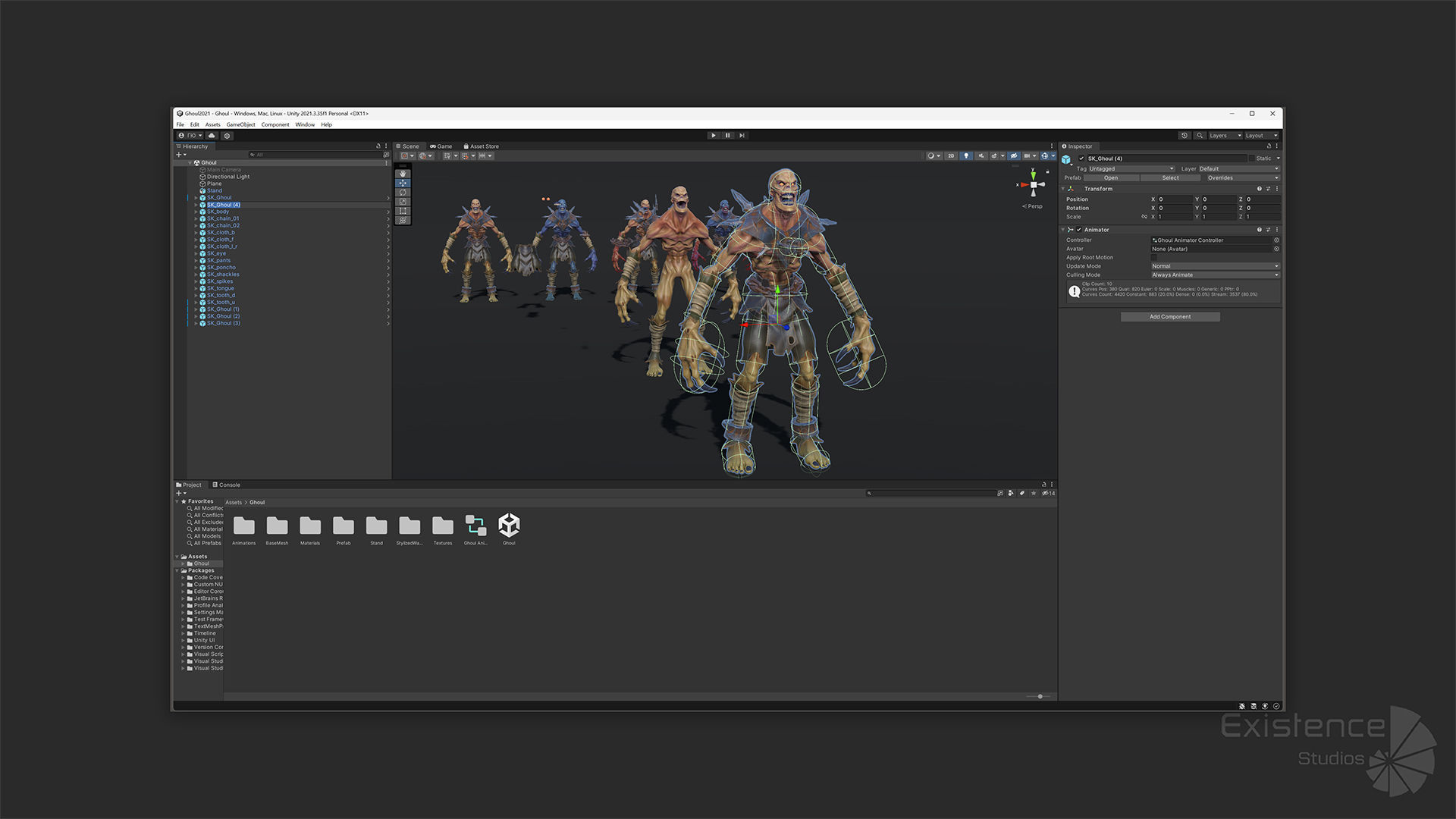This screenshot has height=819, width=1456.
Task: Open the Window menu
Action: (305, 124)
